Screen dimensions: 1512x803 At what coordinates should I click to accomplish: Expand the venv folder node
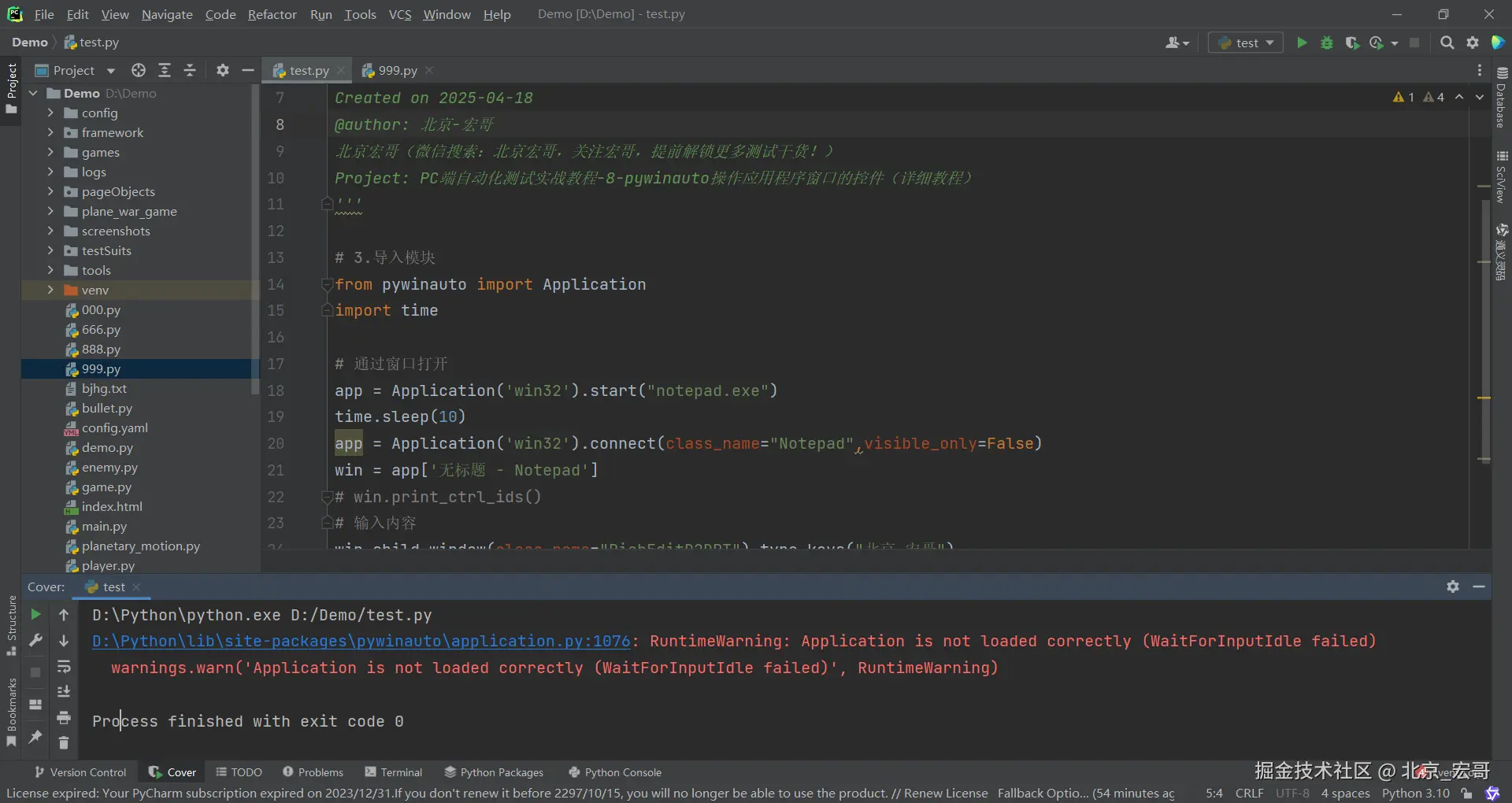click(x=50, y=290)
